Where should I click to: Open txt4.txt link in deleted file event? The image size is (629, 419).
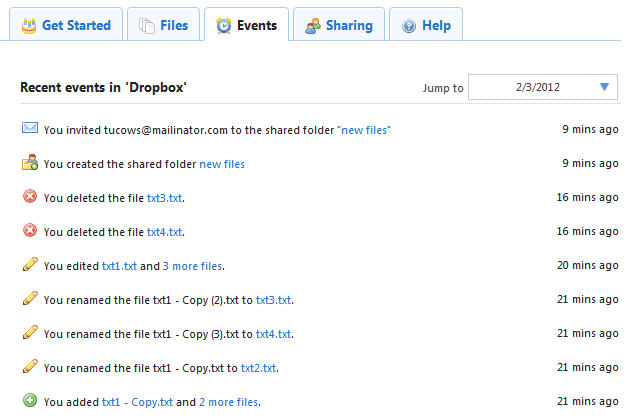164,233
